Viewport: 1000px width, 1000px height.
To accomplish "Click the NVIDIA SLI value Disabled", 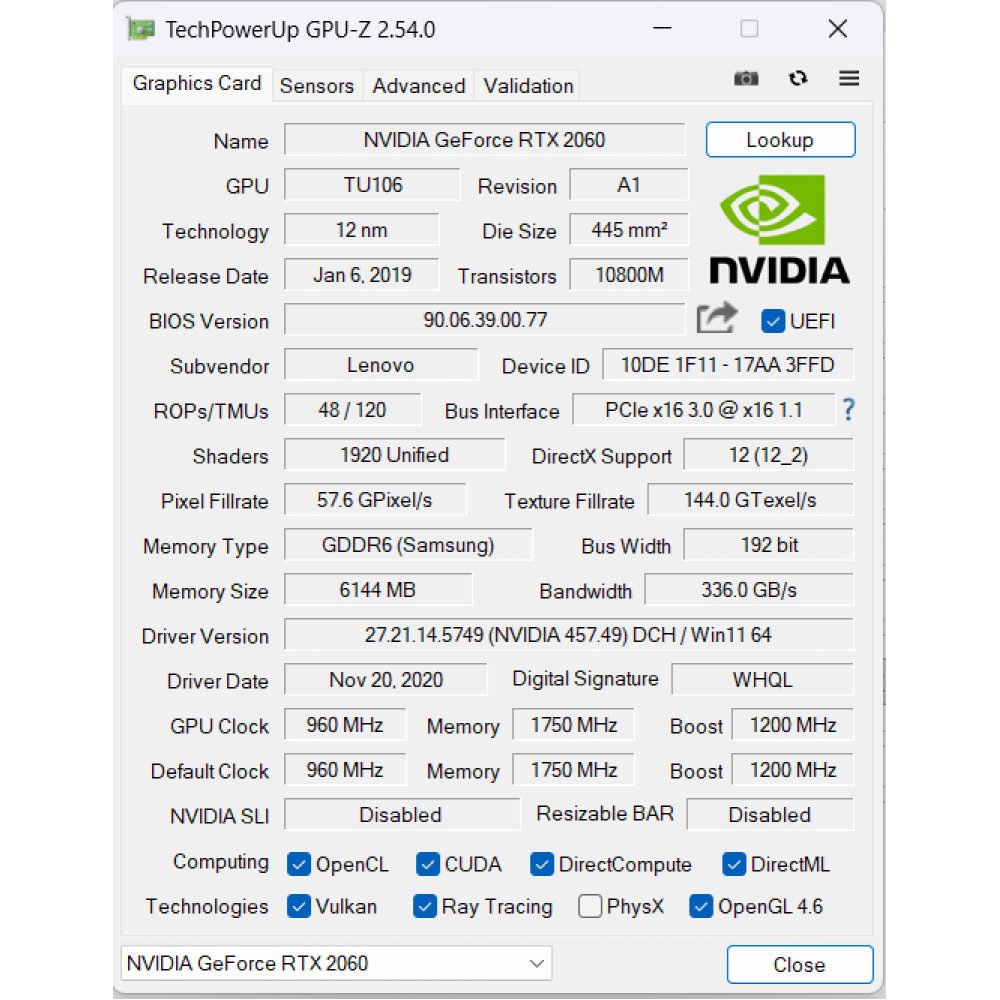I will [x=402, y=815].
